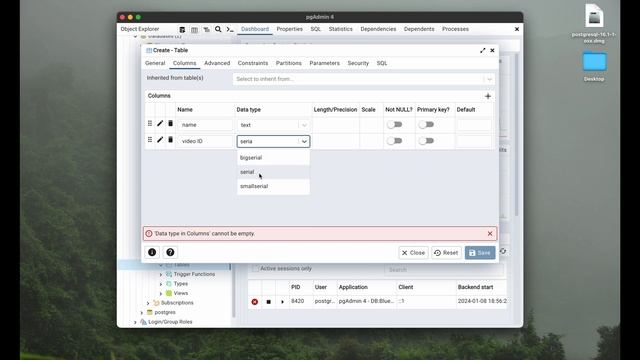Open Statistics tab in main window
The width and height of the screenshot is (640, 360).
(340, 29)
